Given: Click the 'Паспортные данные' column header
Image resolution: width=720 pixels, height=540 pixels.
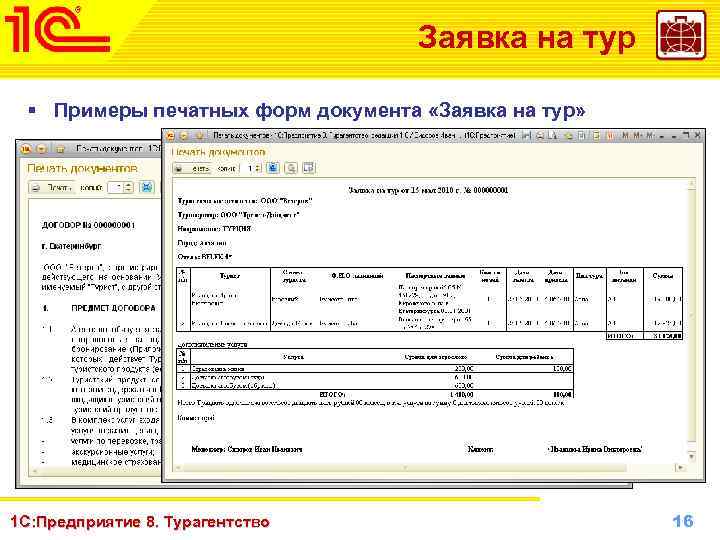Looking at the screenshot, I should coord(435,276).
